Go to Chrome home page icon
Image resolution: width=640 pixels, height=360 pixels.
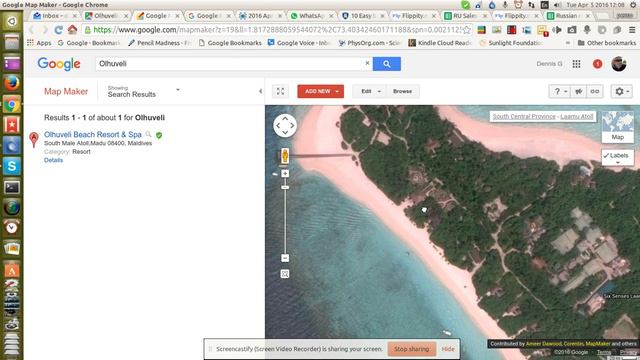[72, 30]
